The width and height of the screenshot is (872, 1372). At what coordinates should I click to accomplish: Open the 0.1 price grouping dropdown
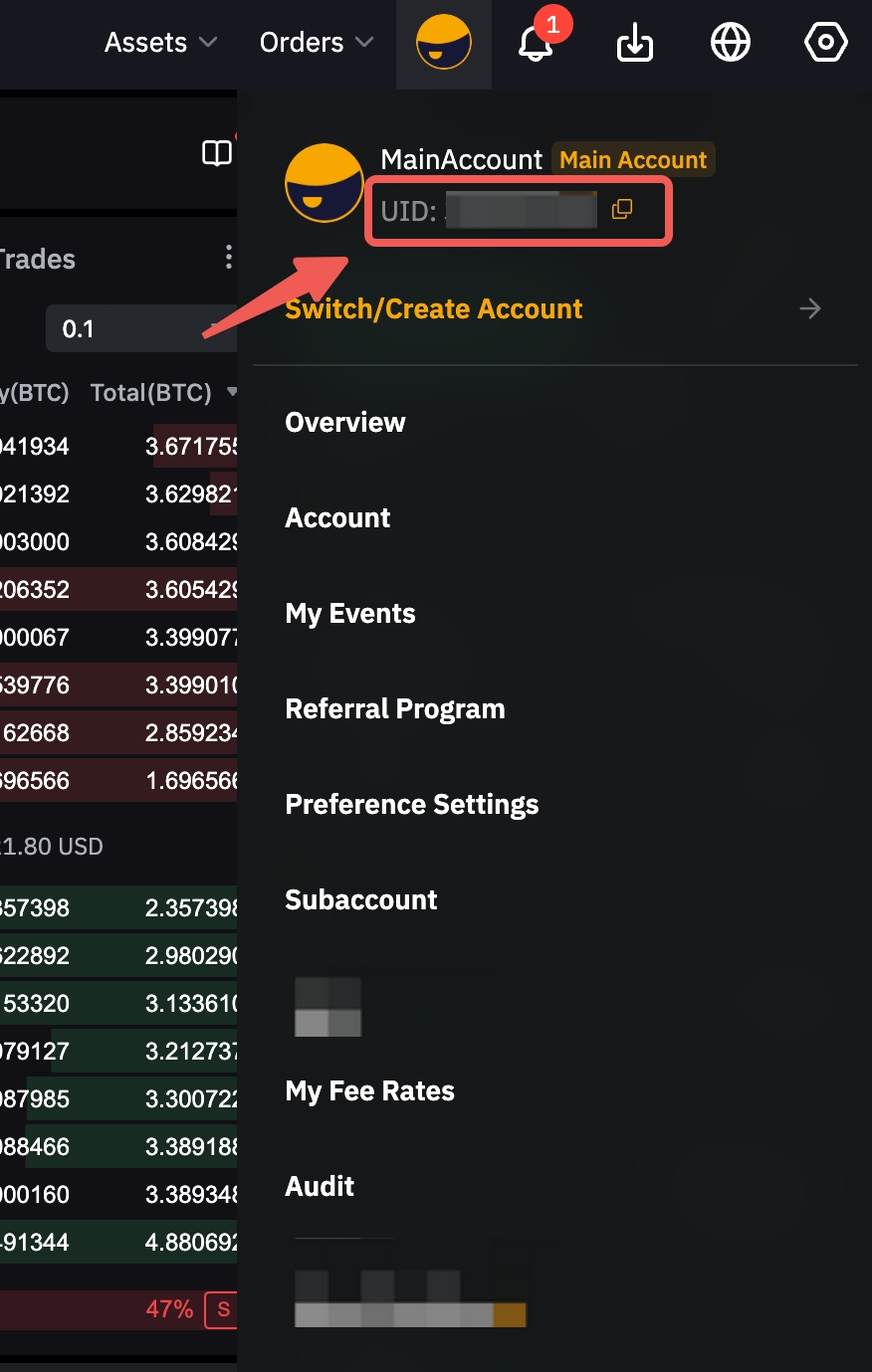coord(139,329)
